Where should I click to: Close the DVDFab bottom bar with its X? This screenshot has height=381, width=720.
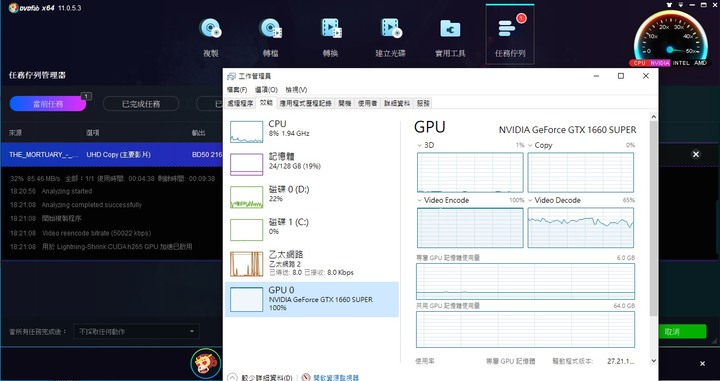coord(702,364)
